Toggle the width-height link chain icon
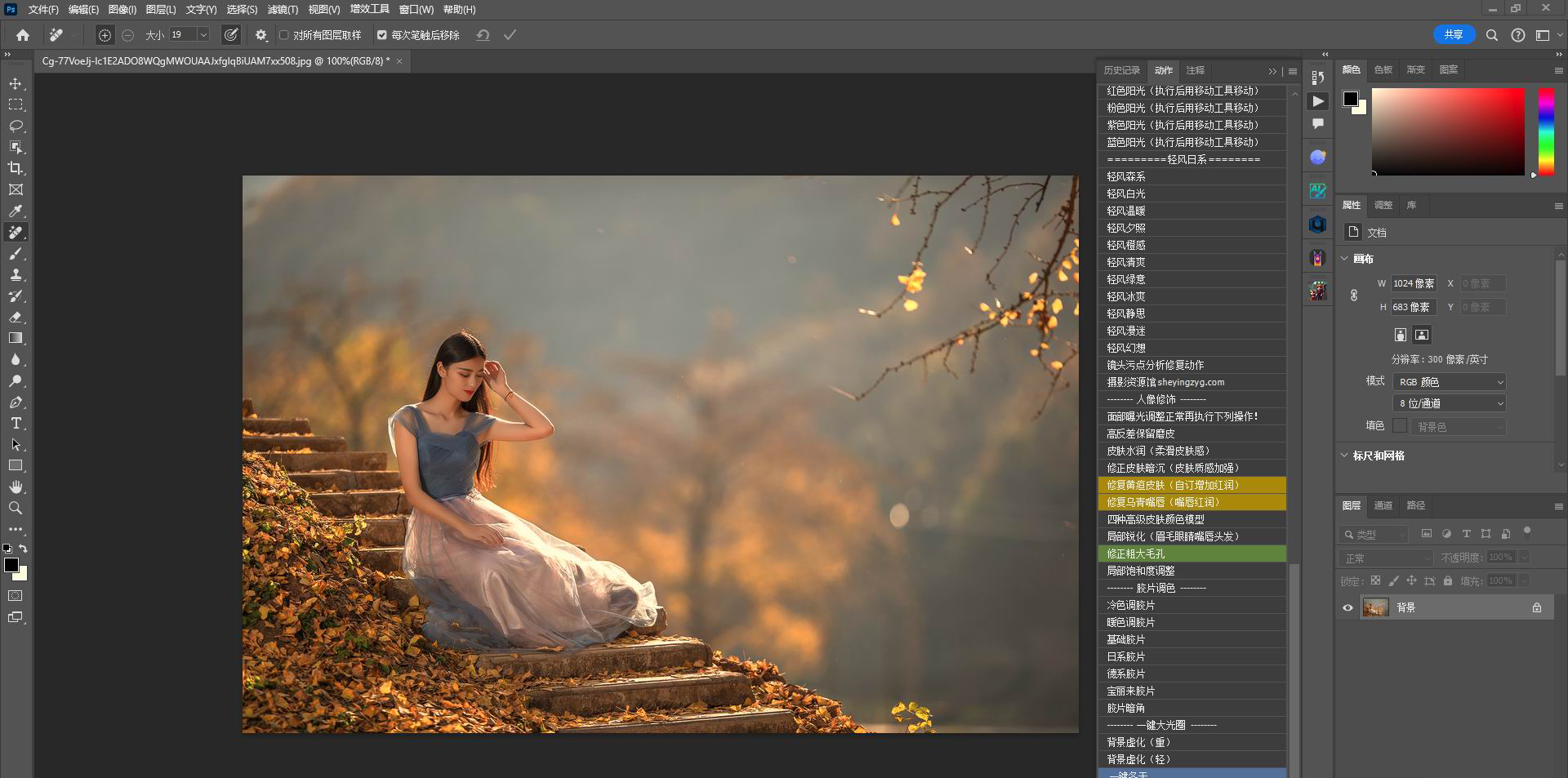Screen dimensions: 1568x778 pyautogui.click(x=1353, y=296)
